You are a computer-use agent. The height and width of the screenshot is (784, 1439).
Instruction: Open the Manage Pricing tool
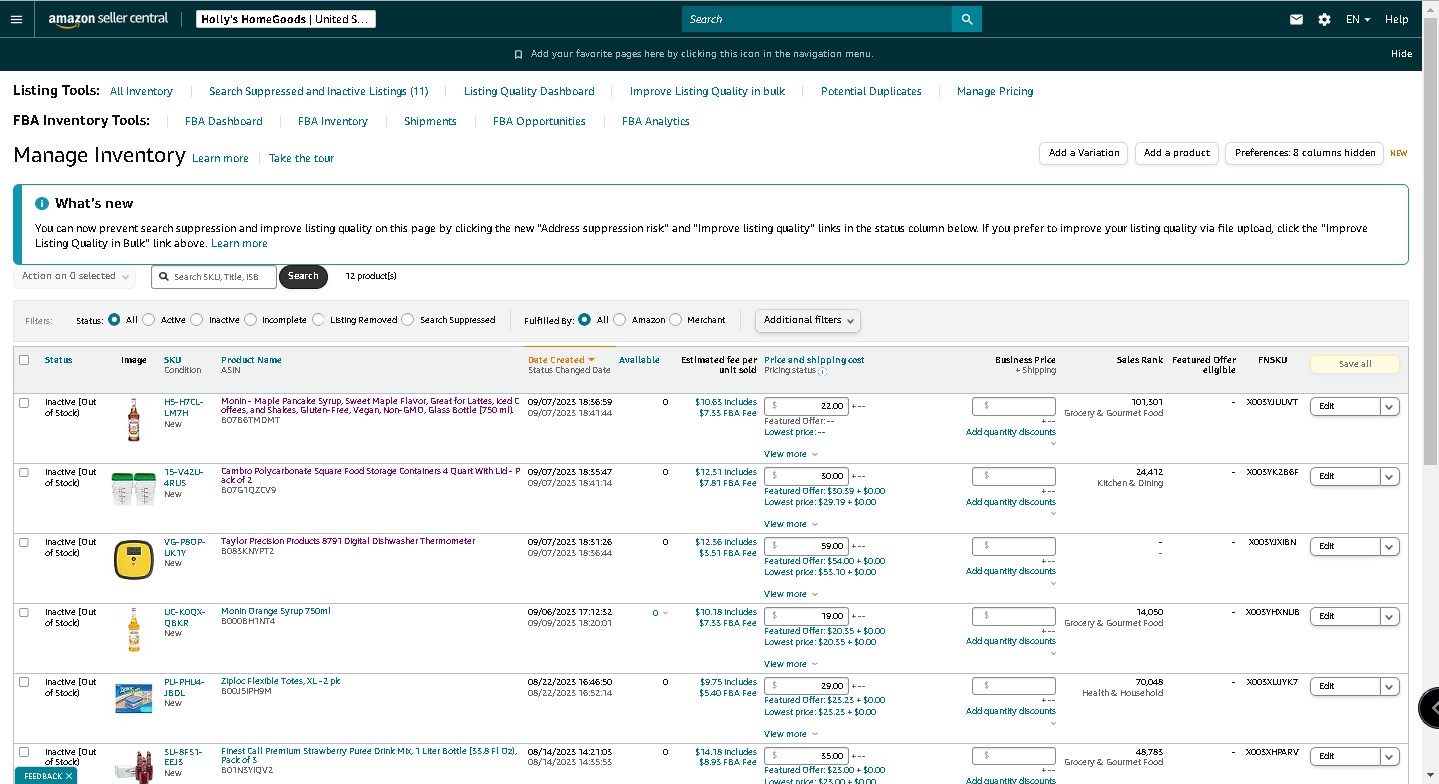tap(995, 91)
